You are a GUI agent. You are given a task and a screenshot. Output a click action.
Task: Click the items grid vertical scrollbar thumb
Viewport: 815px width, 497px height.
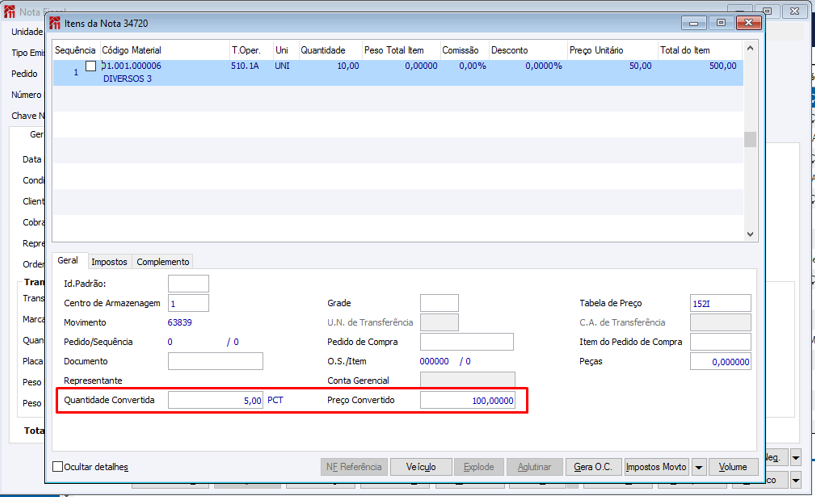(750, 139)
